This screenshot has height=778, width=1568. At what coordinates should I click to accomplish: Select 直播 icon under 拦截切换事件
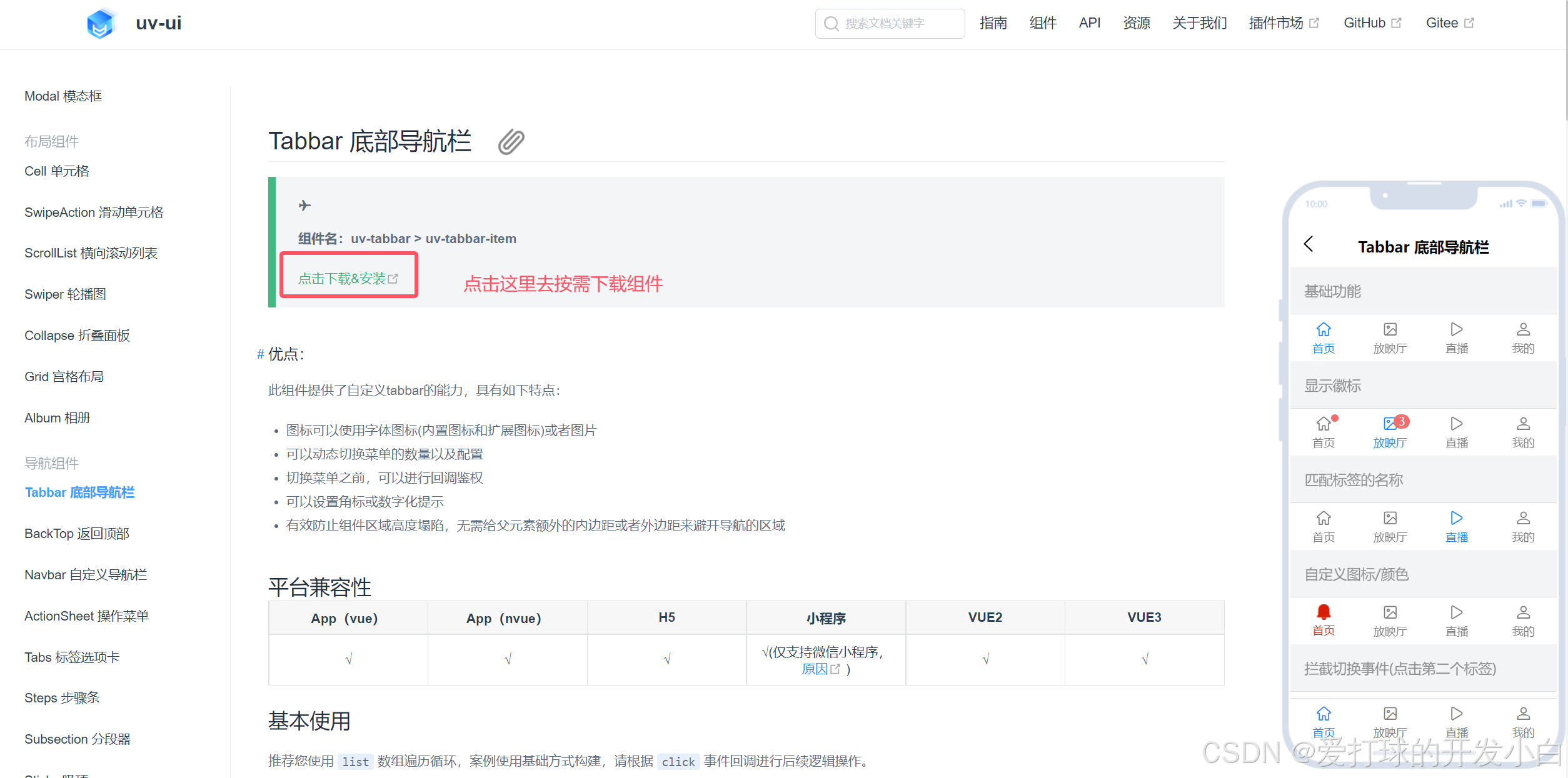1457,714
